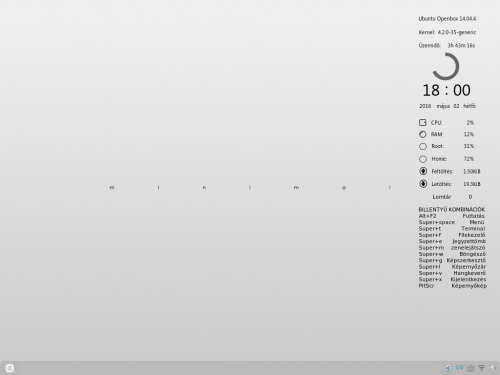Image resolution: width=500 pixels, height=375 pixels.
Task: Click the 'BILLENTYŰ KOMBINÁCIÓK' heading
Action: [452, 209]
